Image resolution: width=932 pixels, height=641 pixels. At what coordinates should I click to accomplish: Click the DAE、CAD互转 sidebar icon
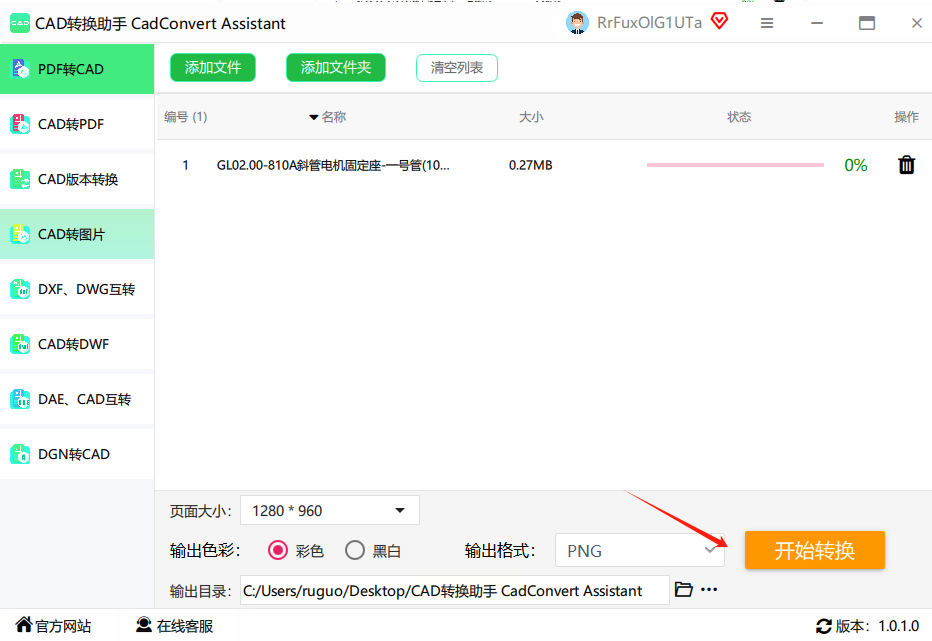coord(20,399)
